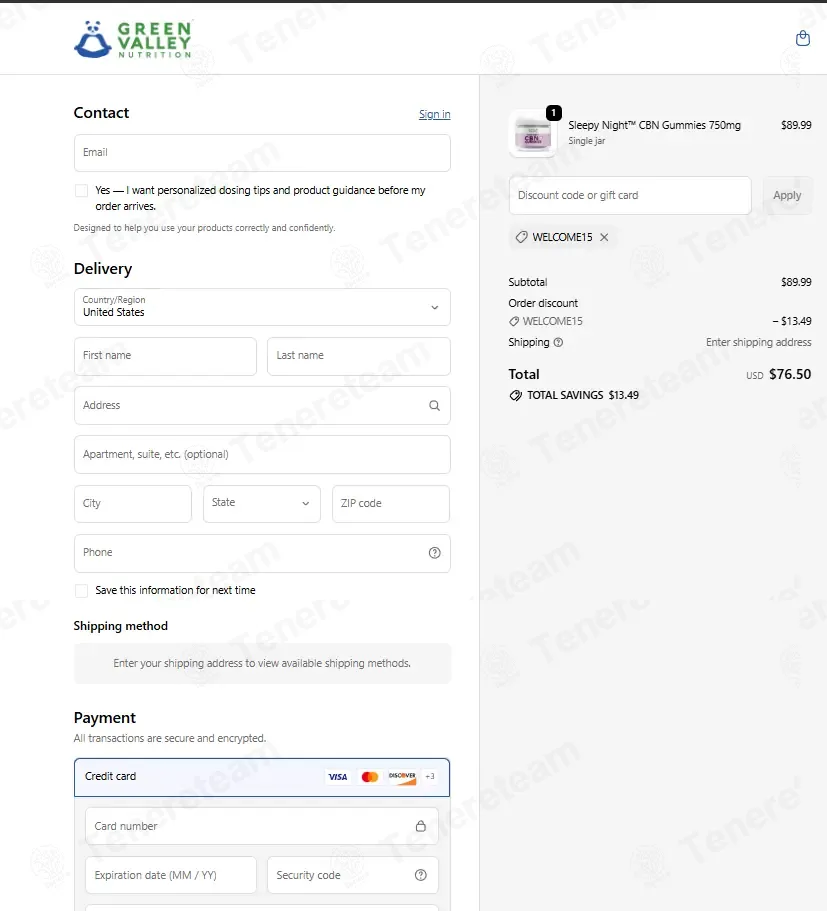Click the Sign in link
This screenshot has height=911, width=827.
(435, 114)
